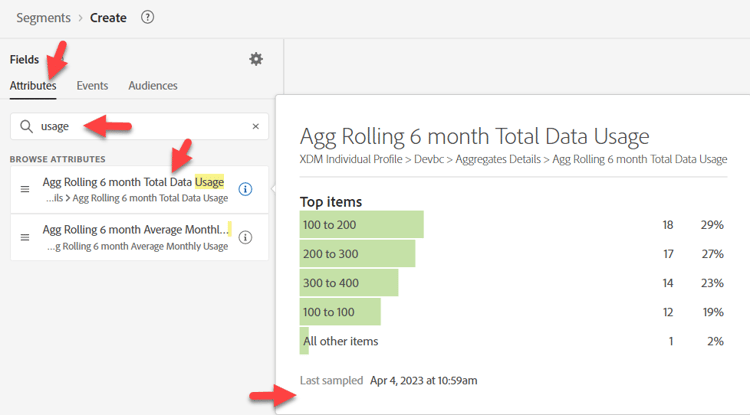This screenshot has height=415, width=750.
Task: Click the 27% value
Action: click(x=713, y=254)
